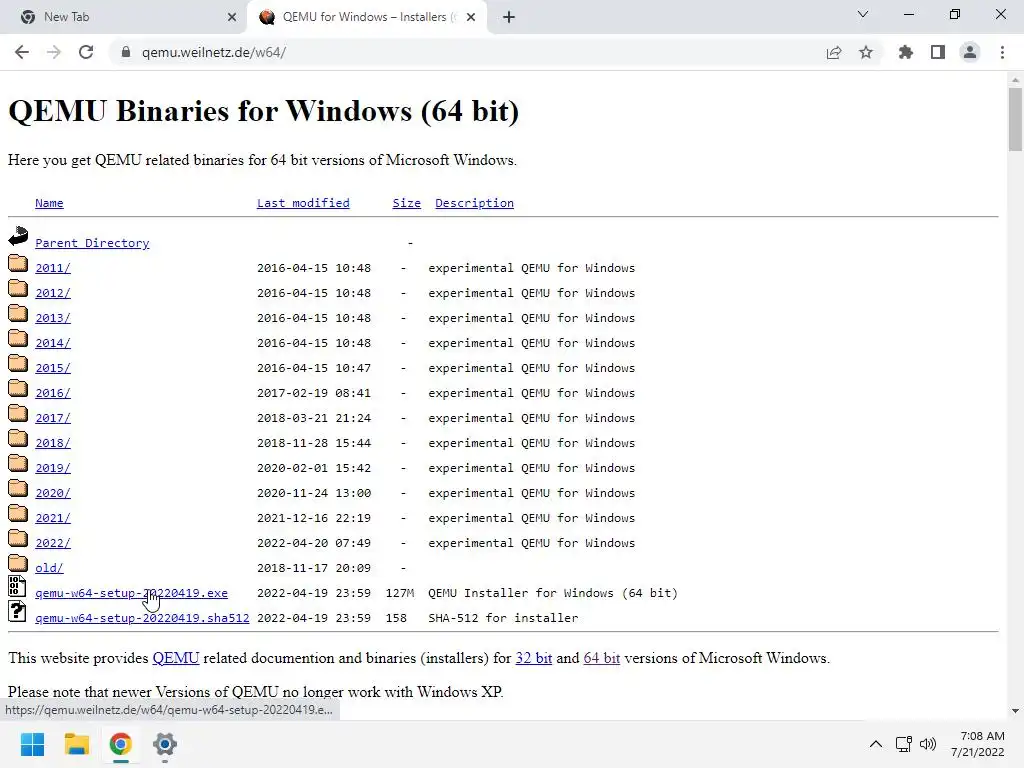This screenshot has height=768, width=1024.
Task: Click '127M' size of installer
Action: 400,593
